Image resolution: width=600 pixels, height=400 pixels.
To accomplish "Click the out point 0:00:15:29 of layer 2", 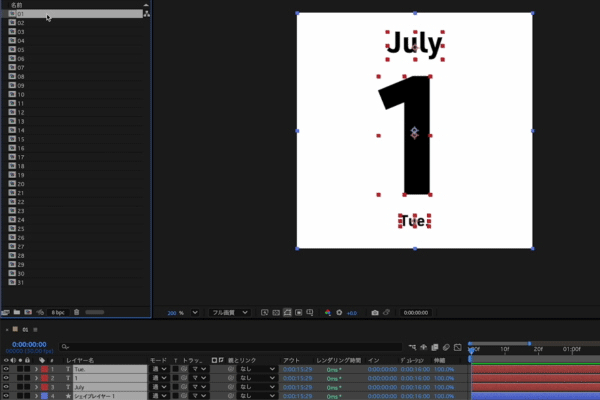I will (x=297, y=378).
